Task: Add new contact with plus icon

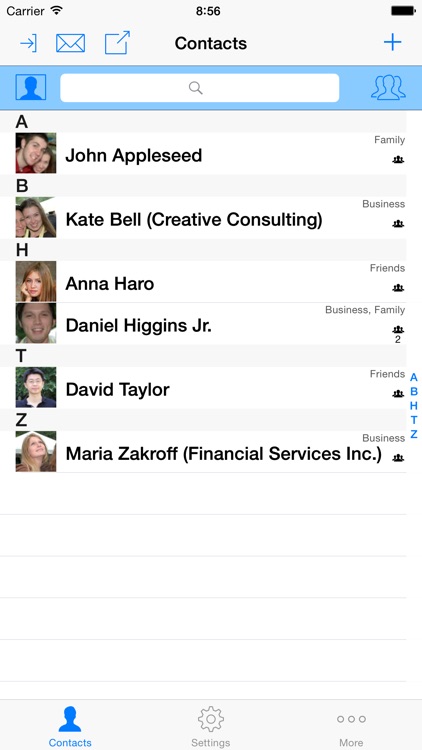Action: click(x=392, y=43)
